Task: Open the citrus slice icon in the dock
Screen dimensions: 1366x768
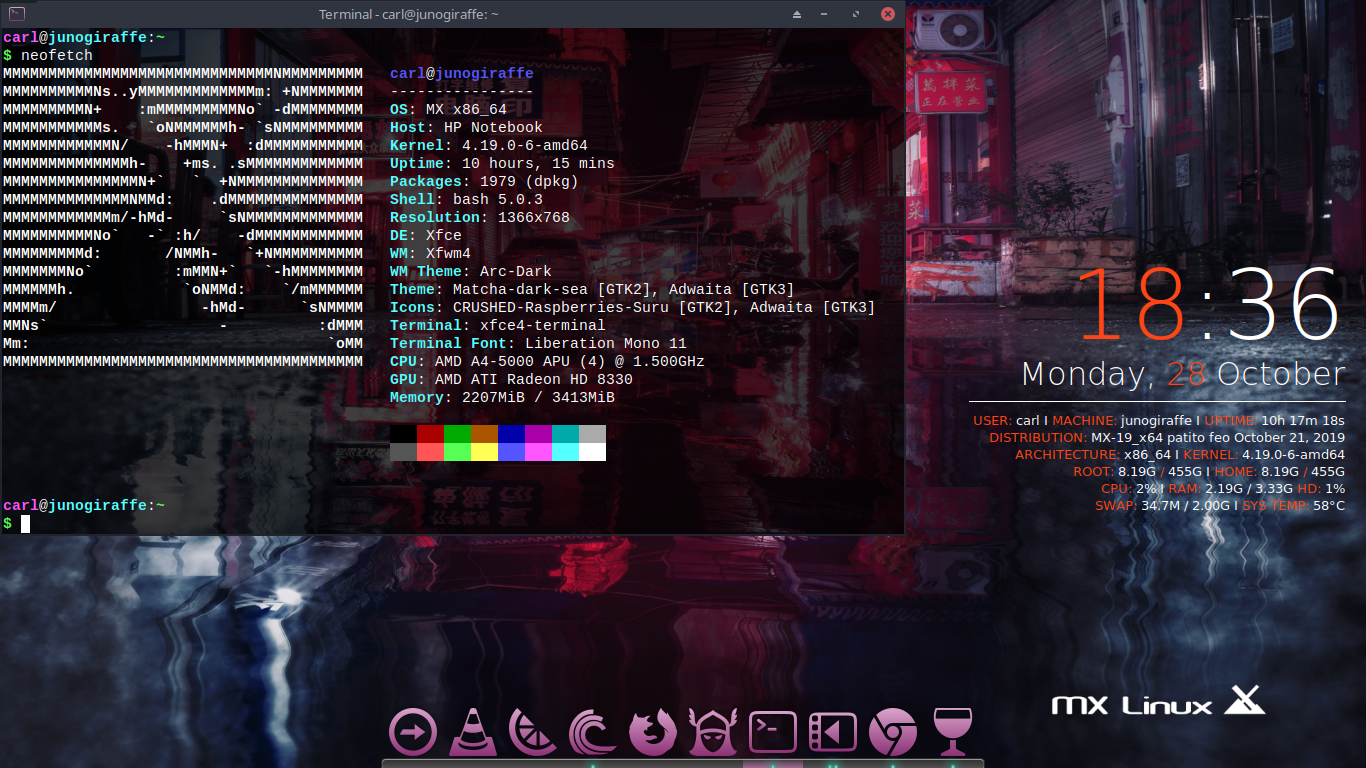Action: click(533, 732)
